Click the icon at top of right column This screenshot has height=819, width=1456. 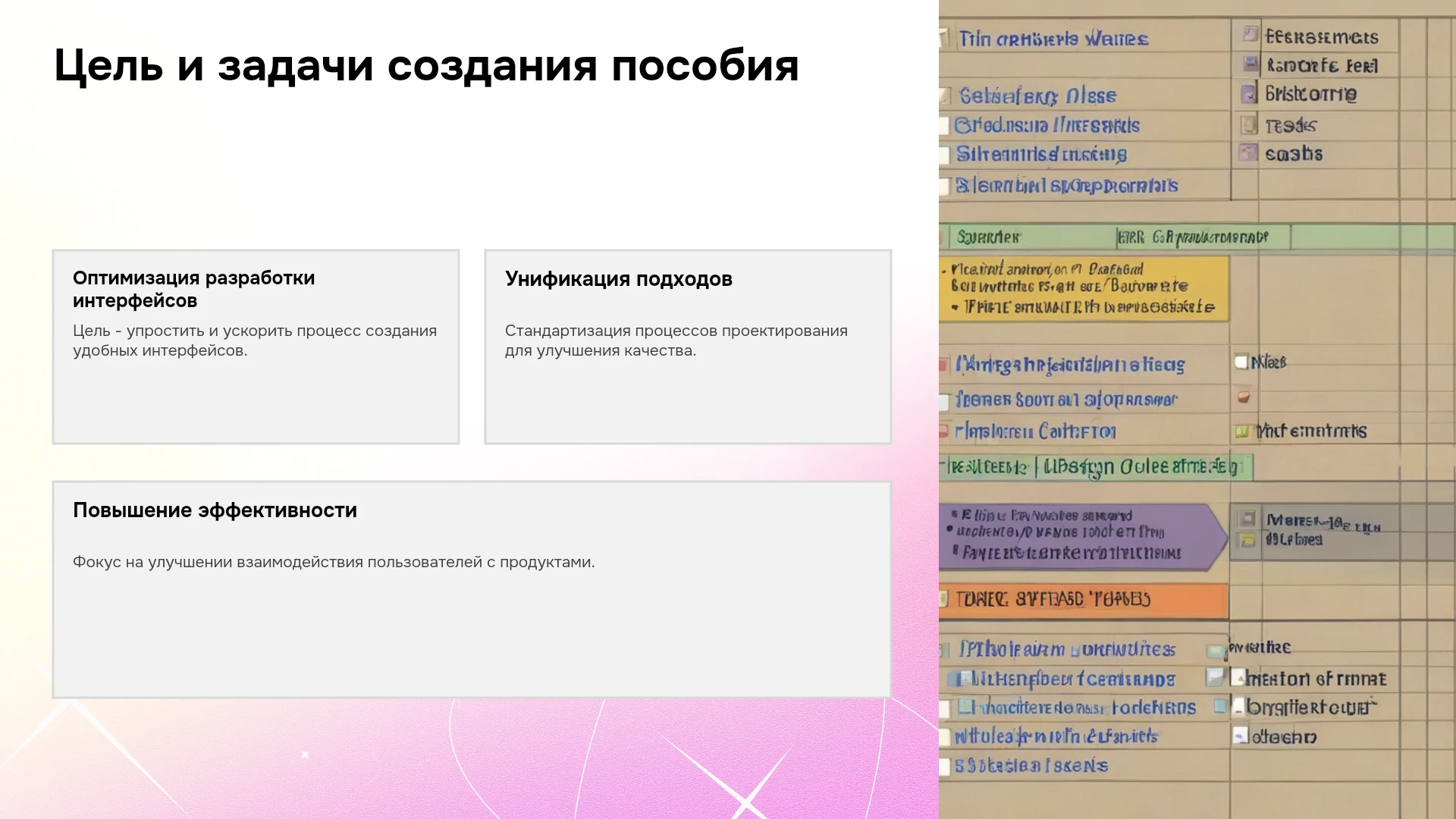point(1250,34)
